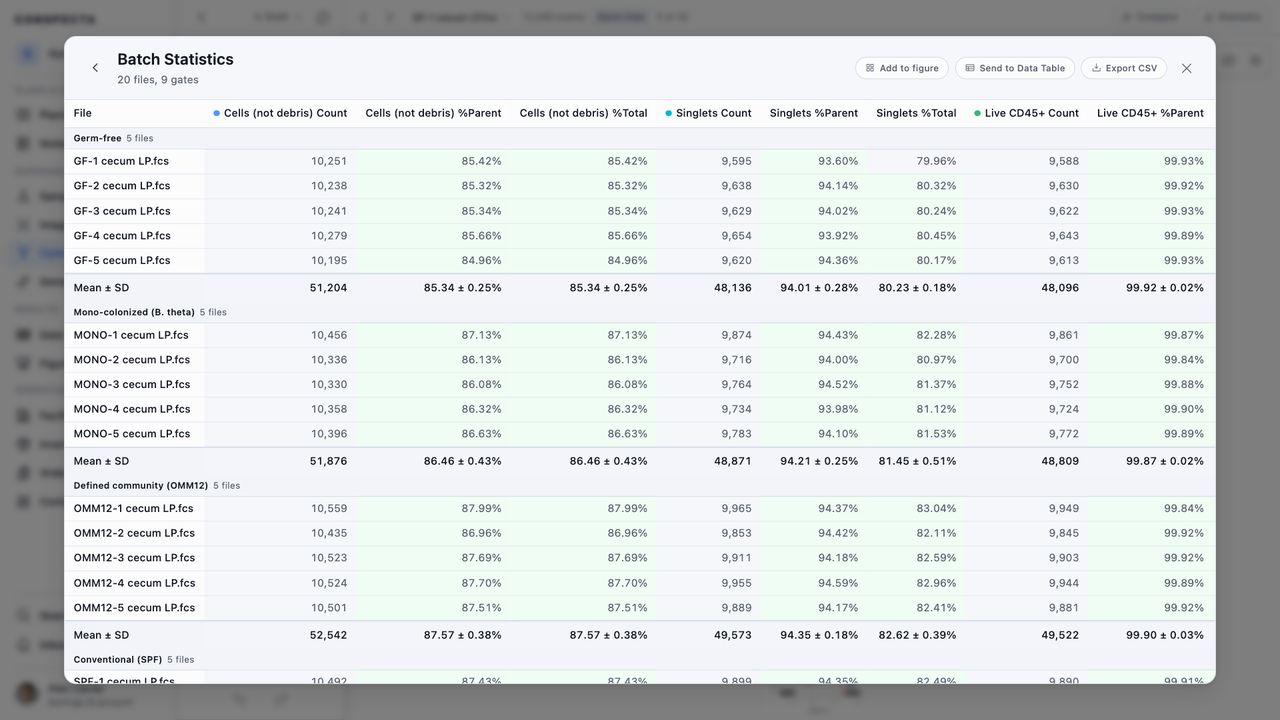Click the Cells (not debris) %Parent header
The width and height of the screenshot is (1280, 720).
pos(433,113)
